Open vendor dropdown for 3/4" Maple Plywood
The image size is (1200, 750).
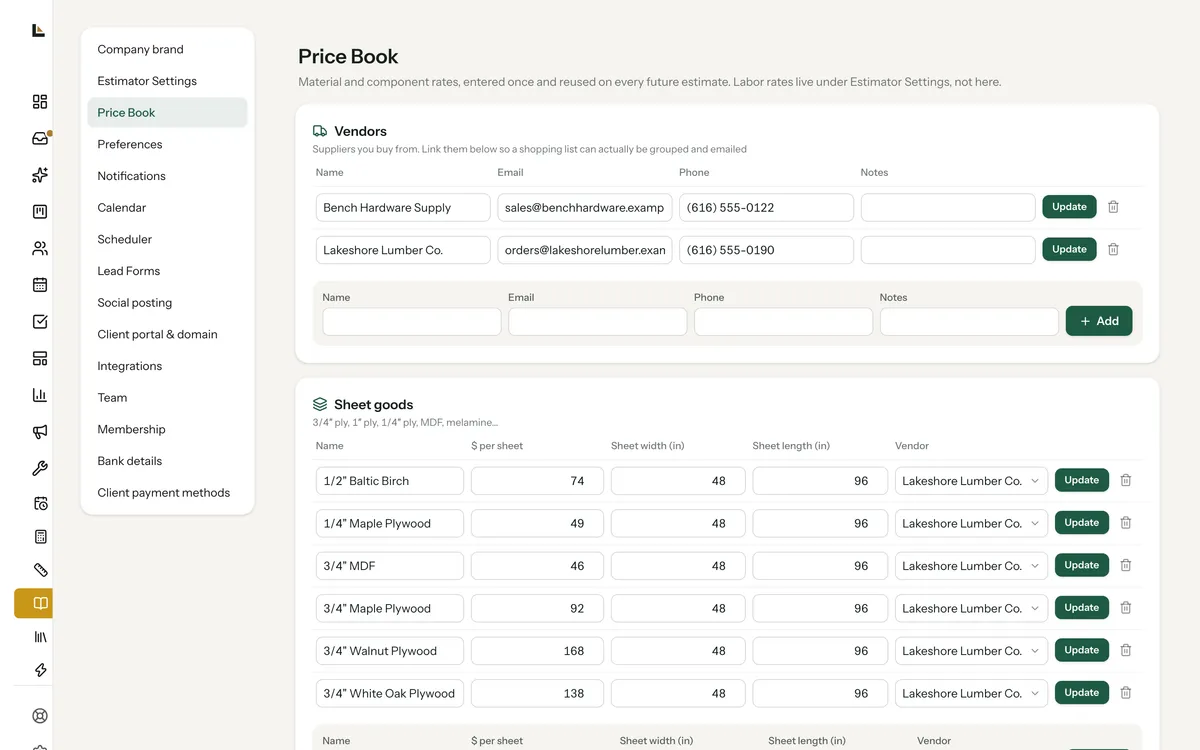click(x=971, y=608)
